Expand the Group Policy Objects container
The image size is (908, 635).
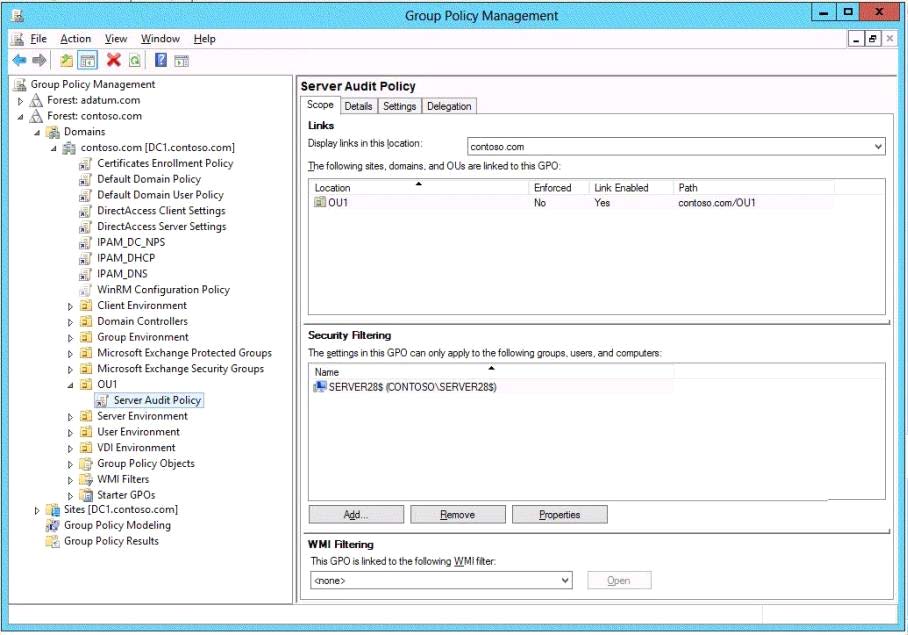tap(70, 464)
